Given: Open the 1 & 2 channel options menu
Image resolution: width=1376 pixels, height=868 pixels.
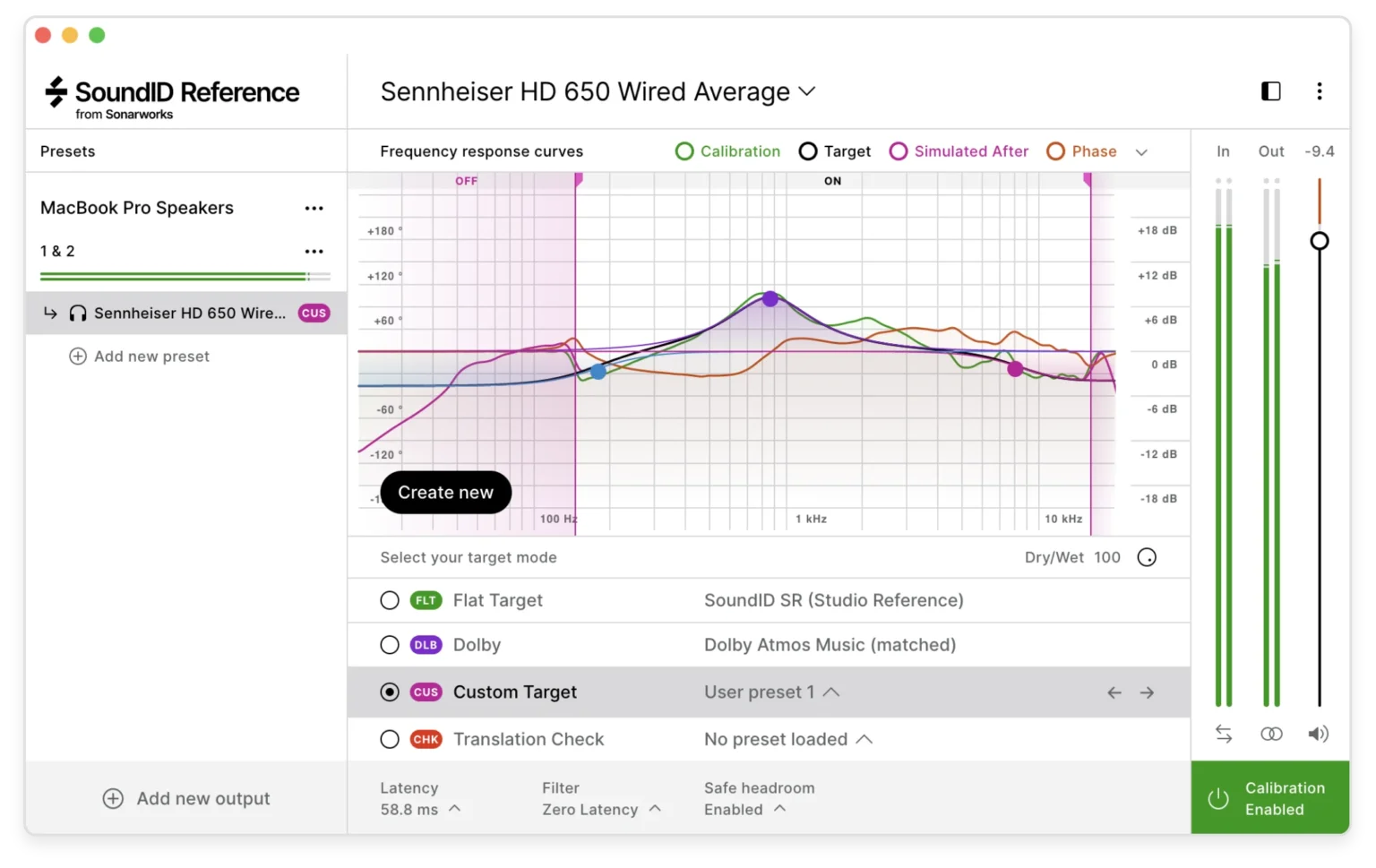Looking at the screenshot, I should click(314, 252).
